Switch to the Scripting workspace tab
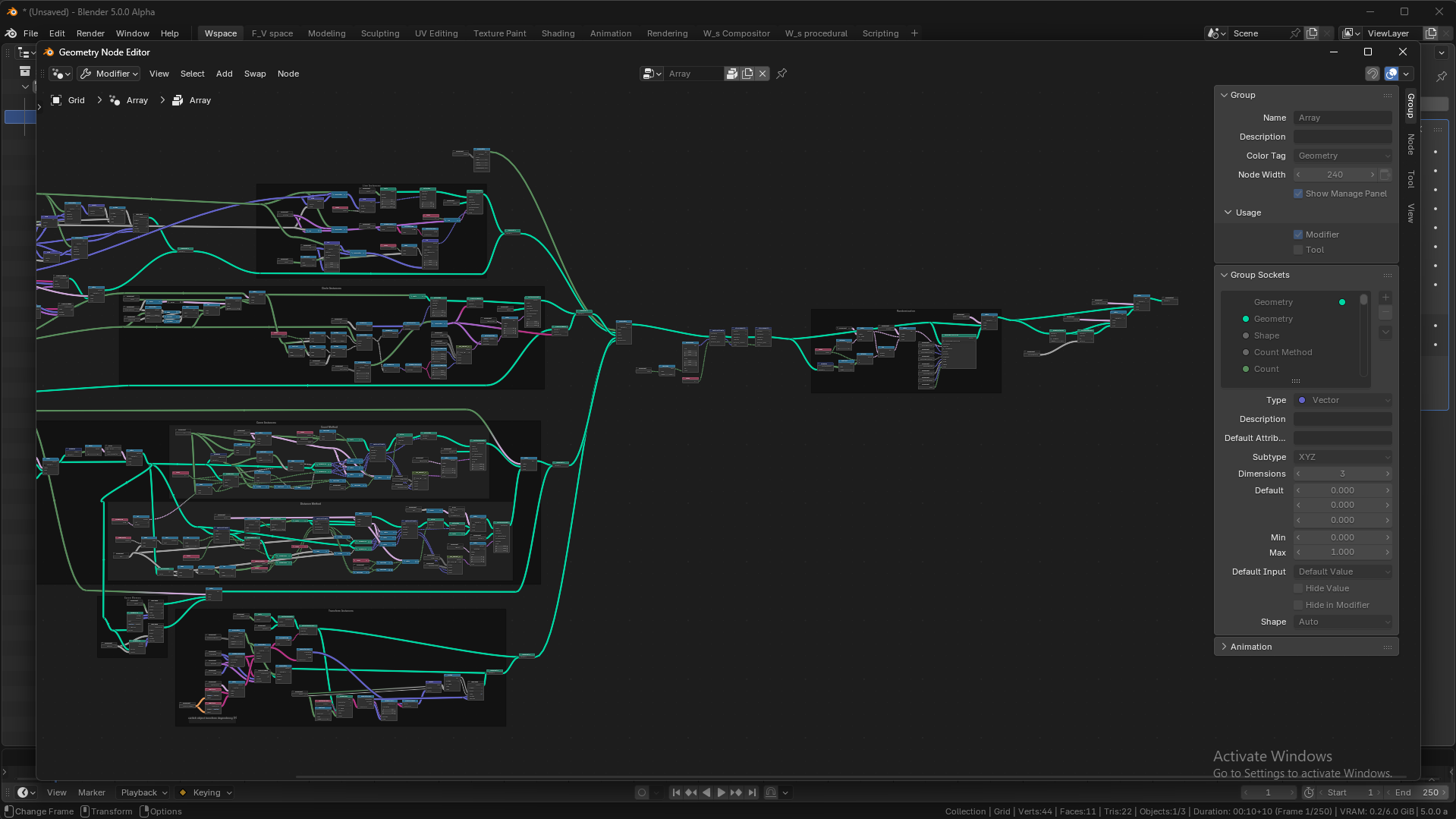Viewport: 1456px width, 819px height. (880, 33)
